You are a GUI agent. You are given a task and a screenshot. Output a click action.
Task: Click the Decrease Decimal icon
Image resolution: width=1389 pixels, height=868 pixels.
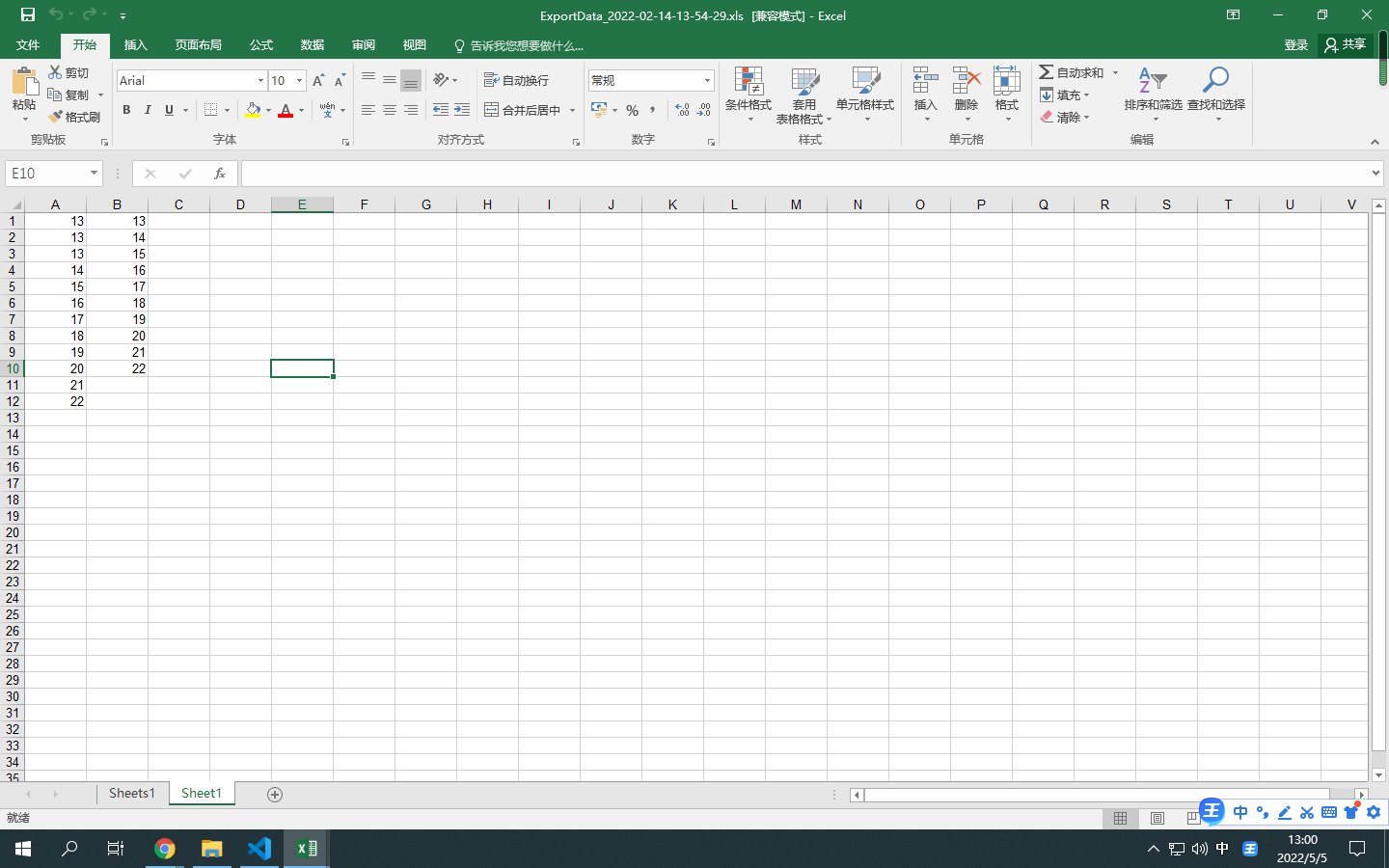[704, 110]
